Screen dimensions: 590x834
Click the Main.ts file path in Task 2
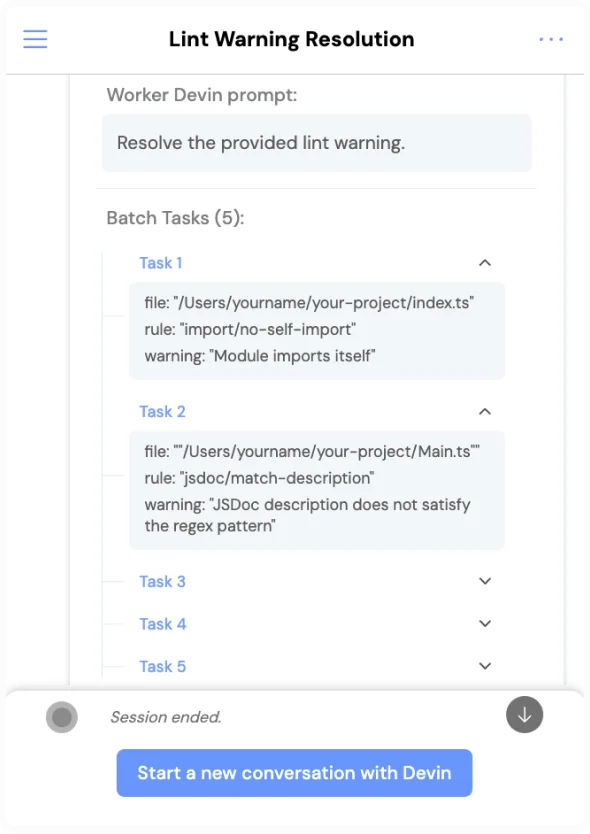[x=317, y=451]
